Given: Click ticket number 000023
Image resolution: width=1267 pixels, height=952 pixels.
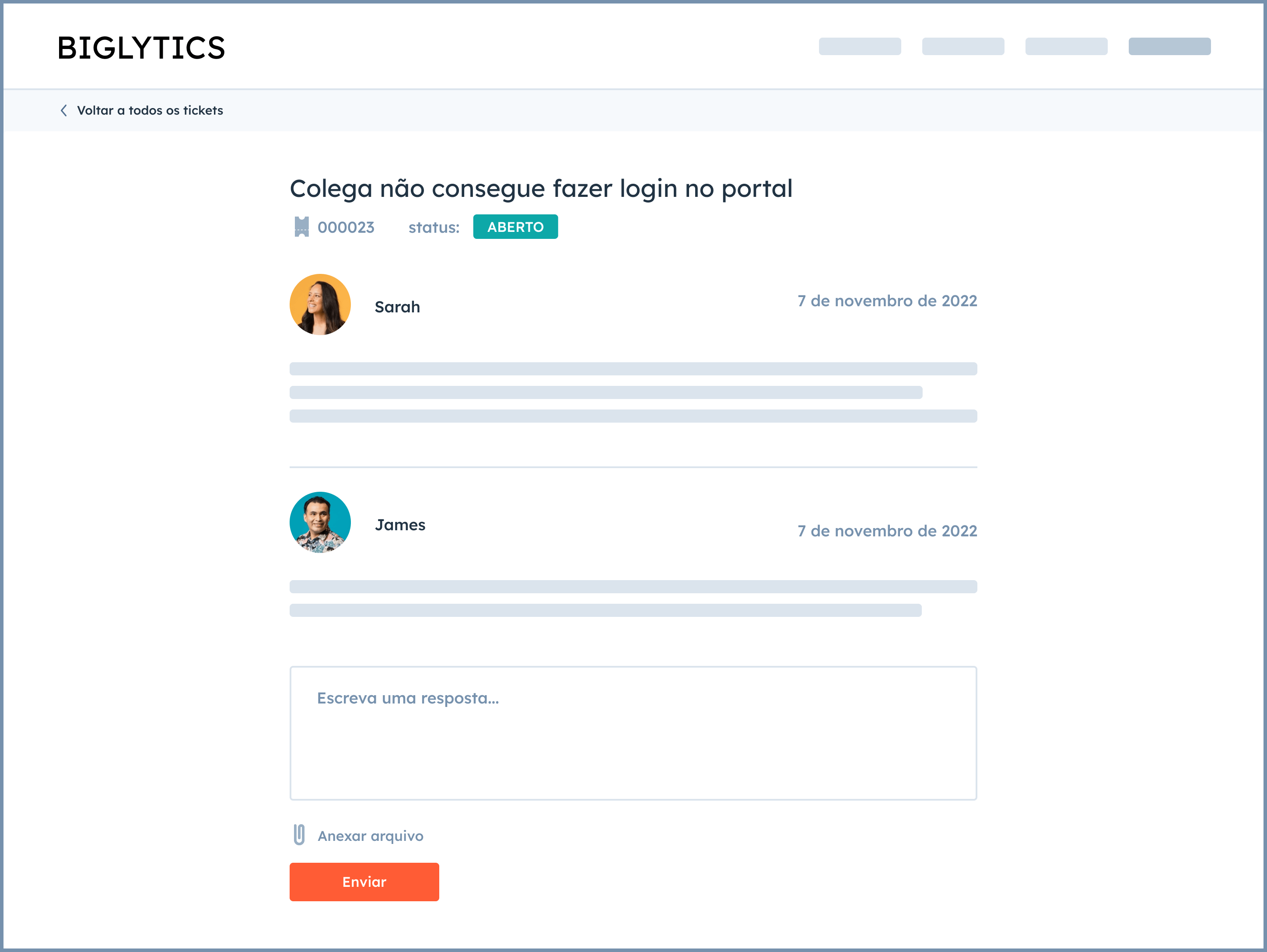Looking at the screenshot, I should (x=346, y=227).
